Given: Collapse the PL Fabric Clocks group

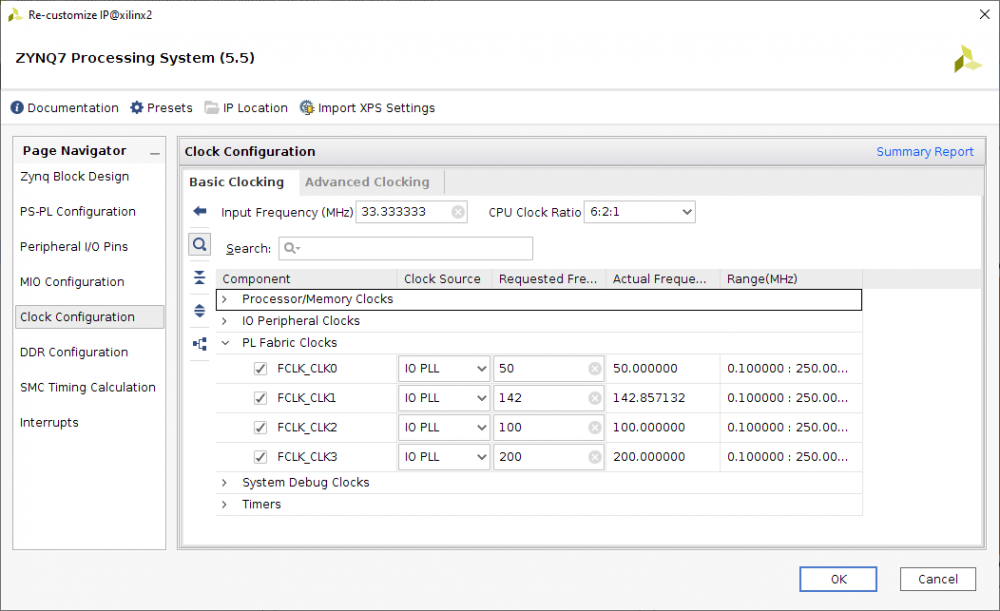Looking at the screenshot, I should tap(225, 343).
